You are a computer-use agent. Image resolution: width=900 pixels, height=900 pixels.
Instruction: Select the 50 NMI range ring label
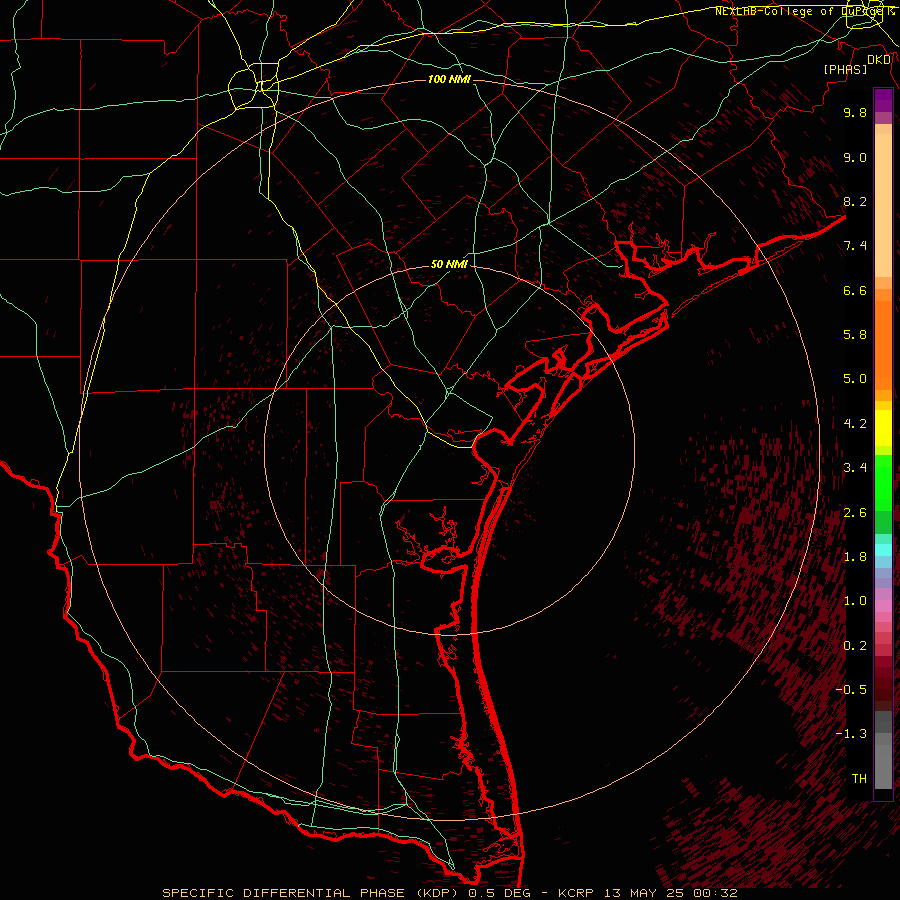449,264
